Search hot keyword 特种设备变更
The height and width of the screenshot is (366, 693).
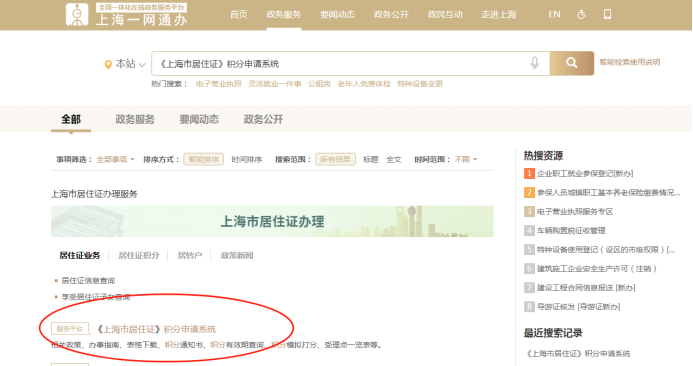coord(420,84)
